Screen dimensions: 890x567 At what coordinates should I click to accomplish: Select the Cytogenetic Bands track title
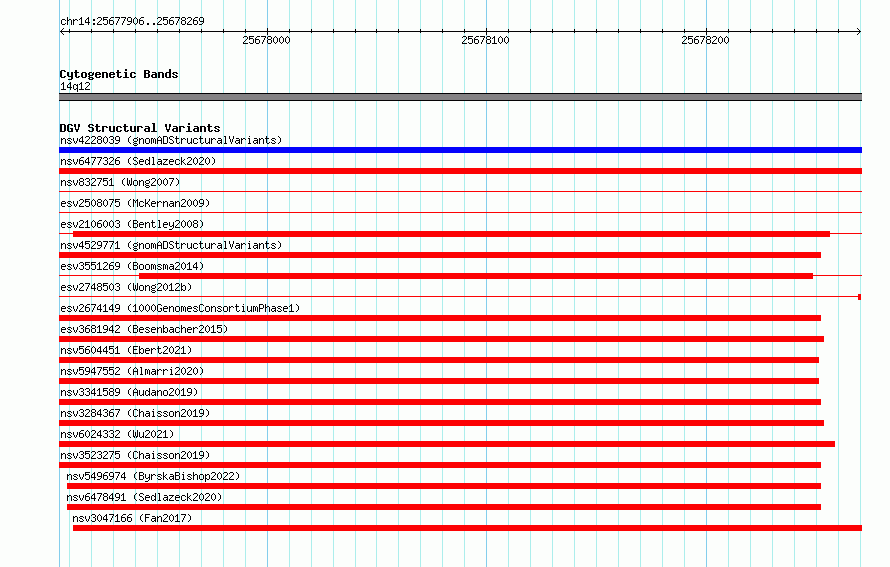tap(119, 74)
